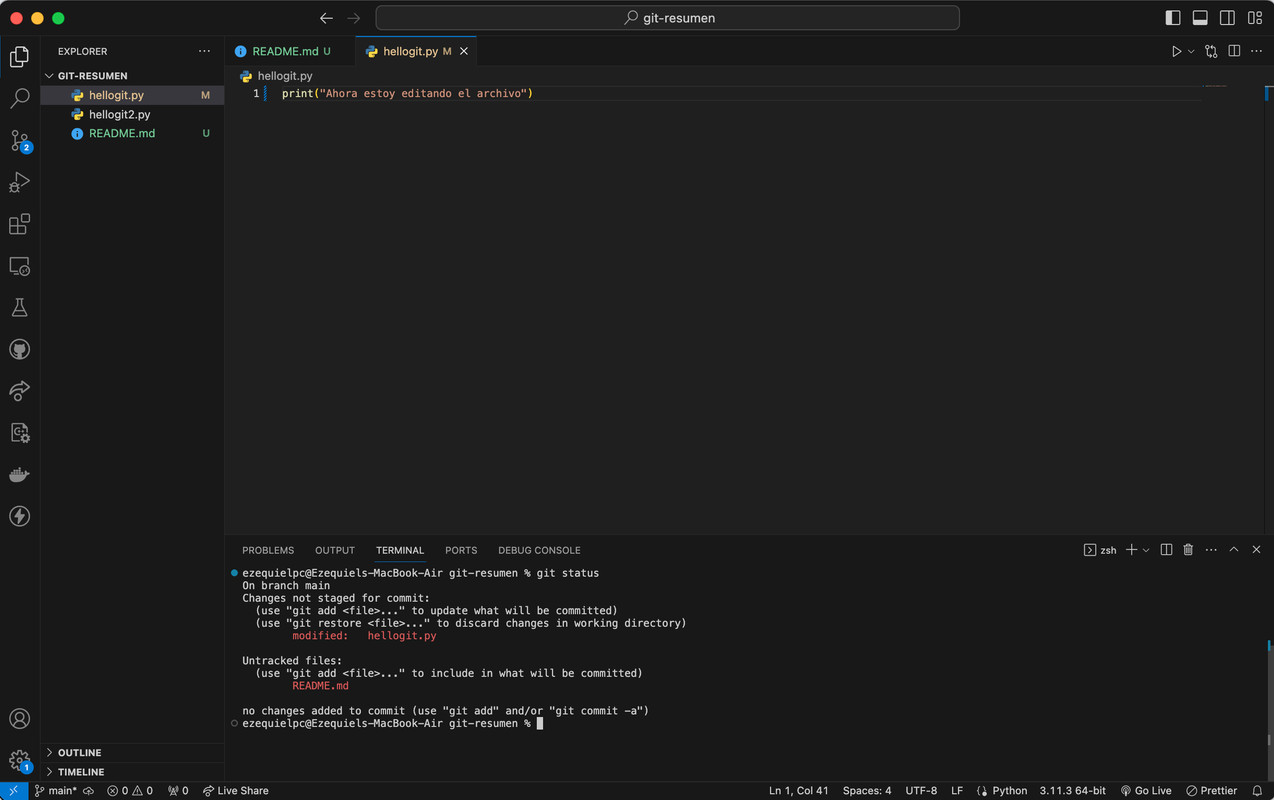The width and height of the screenshot is (1274, 800).
Task: Open Explorer views and more actions ellipsis
Action: [x=204, y=51]
